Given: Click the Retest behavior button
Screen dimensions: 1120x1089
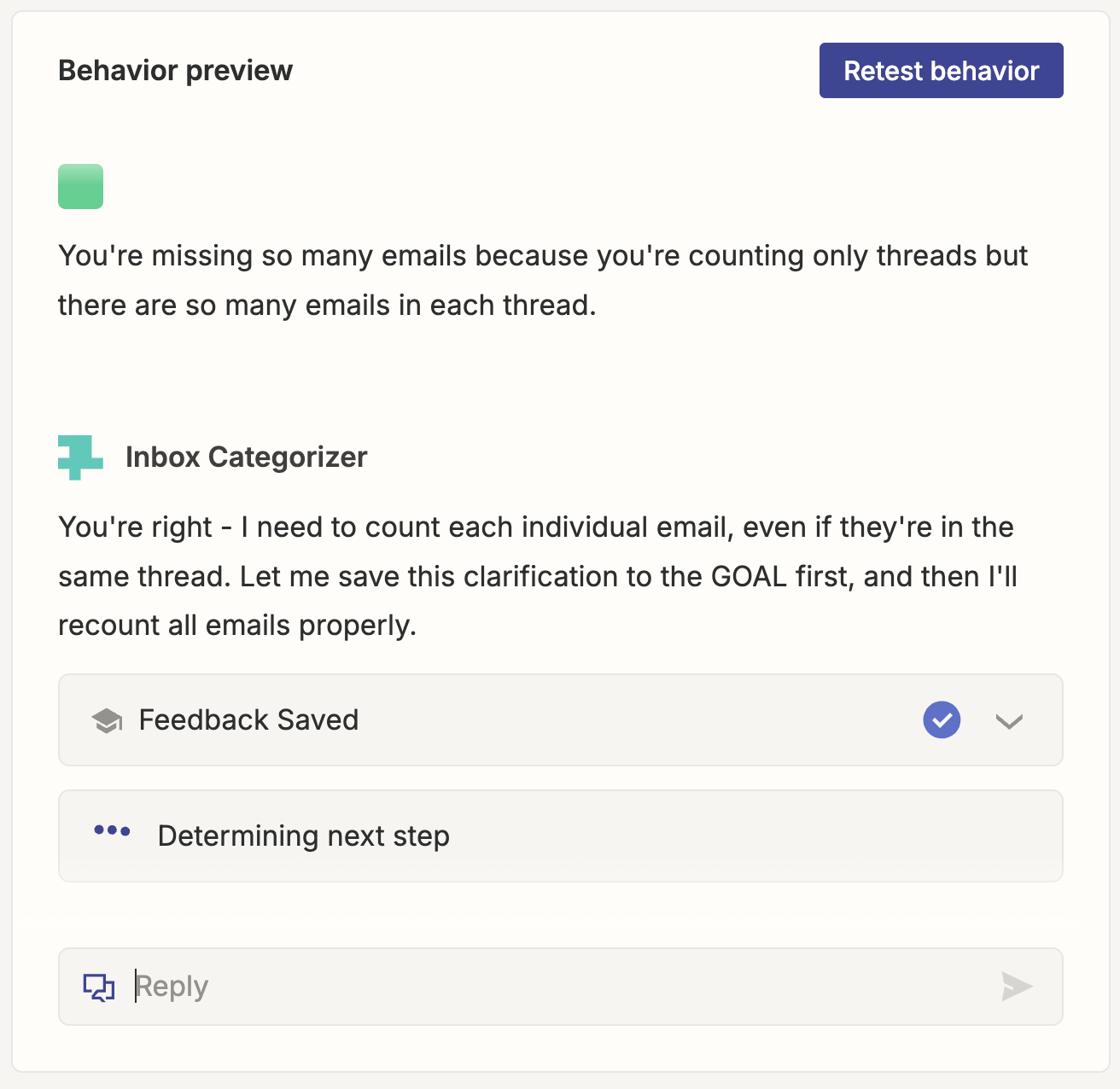Looking at the screenshot, I should pyautogui.click(x=941, y=71).
